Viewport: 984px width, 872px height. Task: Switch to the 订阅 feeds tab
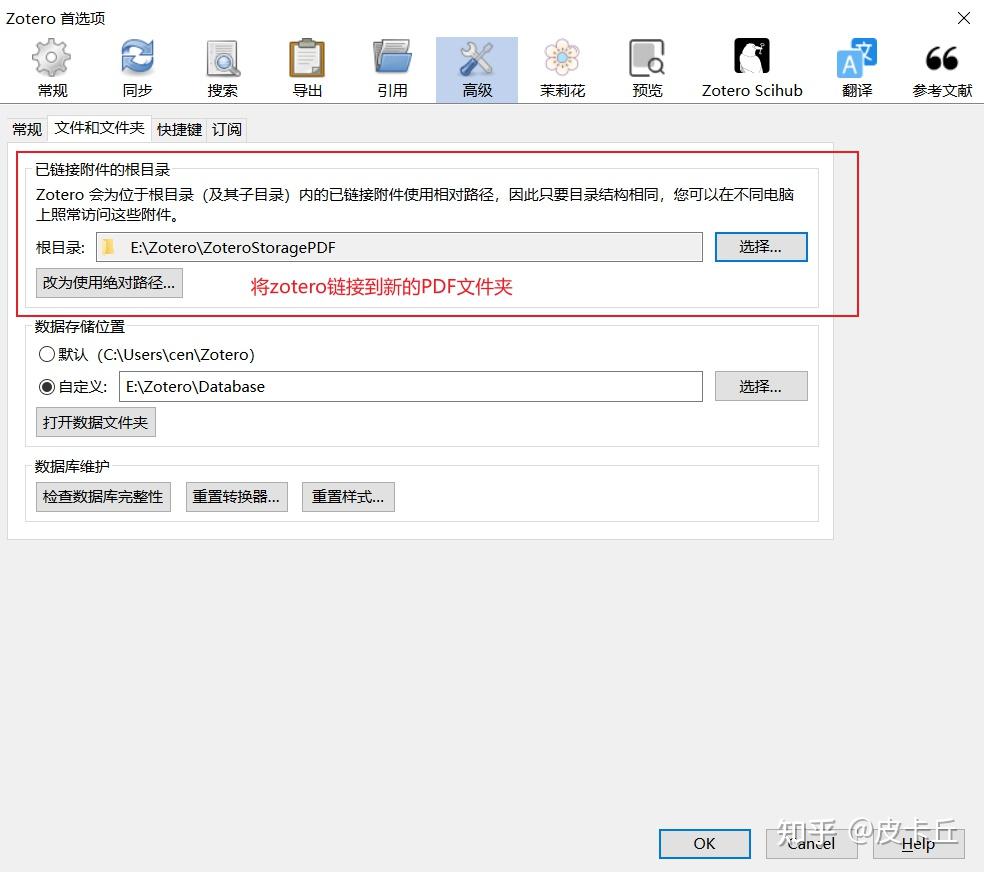click(x=227, y=129)
